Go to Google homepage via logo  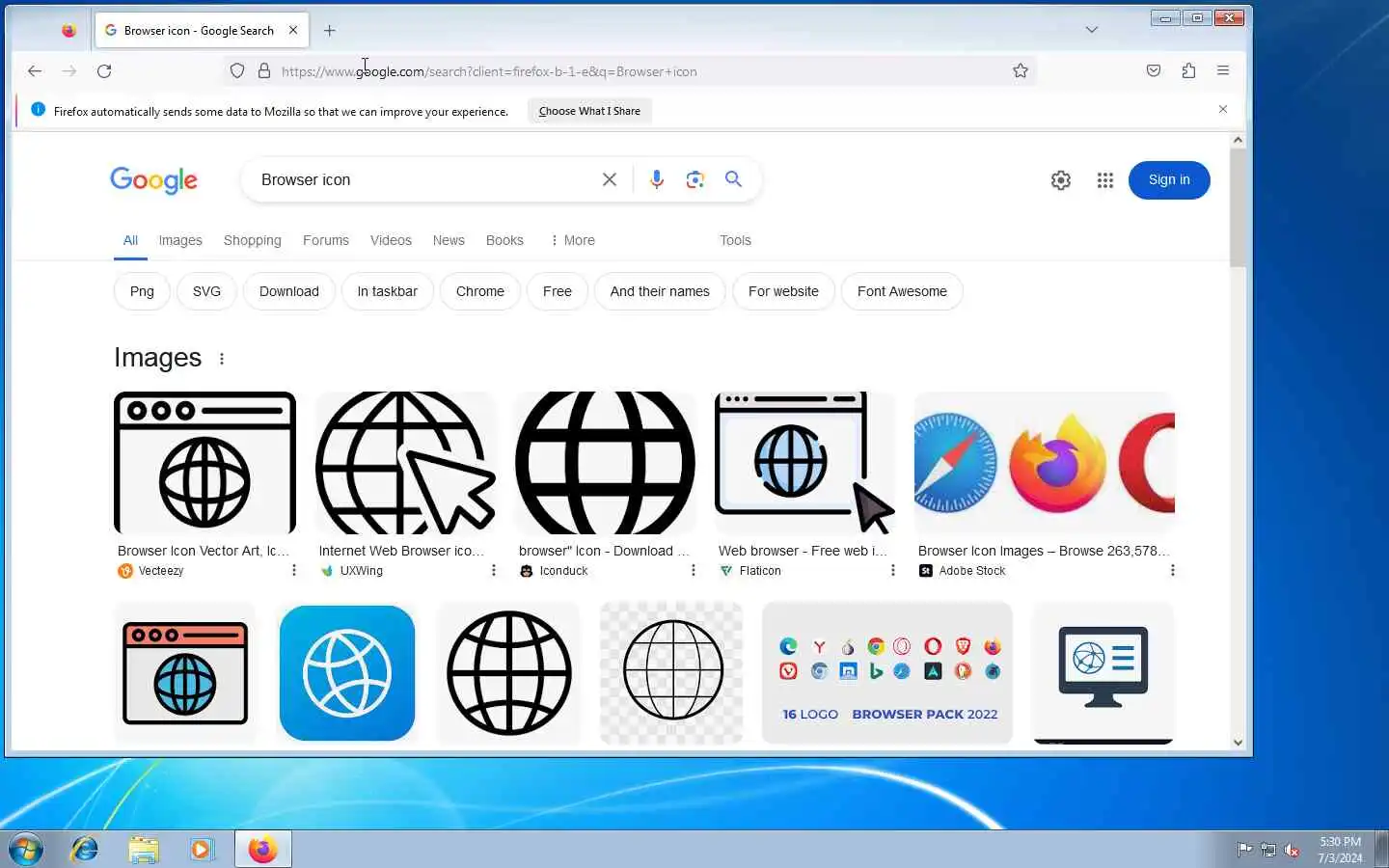tap(154, 180)
